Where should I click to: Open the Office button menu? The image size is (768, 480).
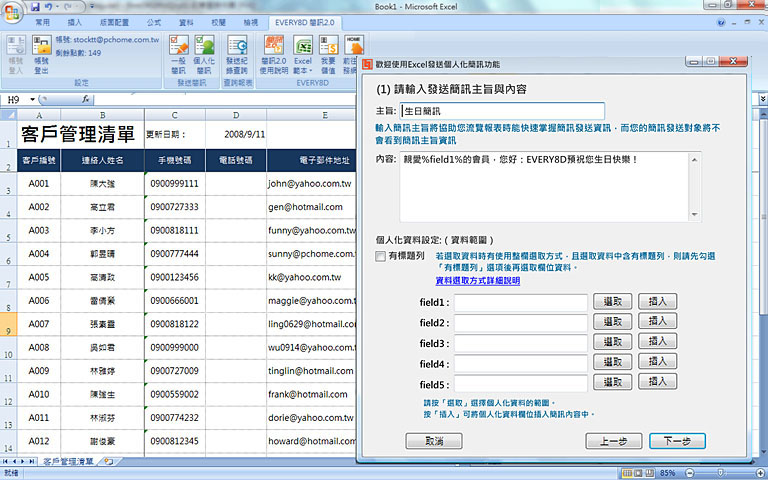click(x=12, y=12)
